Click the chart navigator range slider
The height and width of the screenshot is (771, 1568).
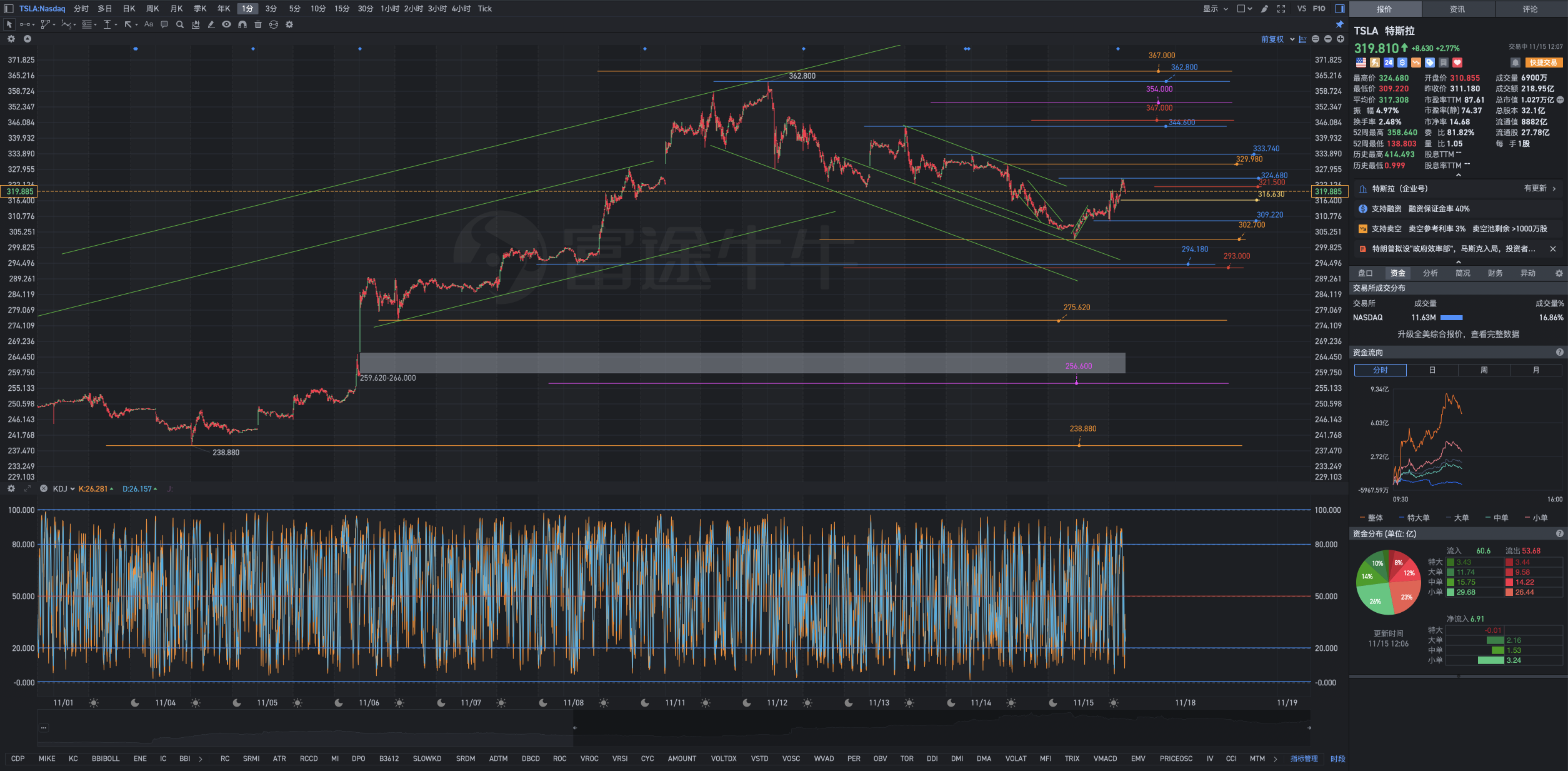pos(941,728)
